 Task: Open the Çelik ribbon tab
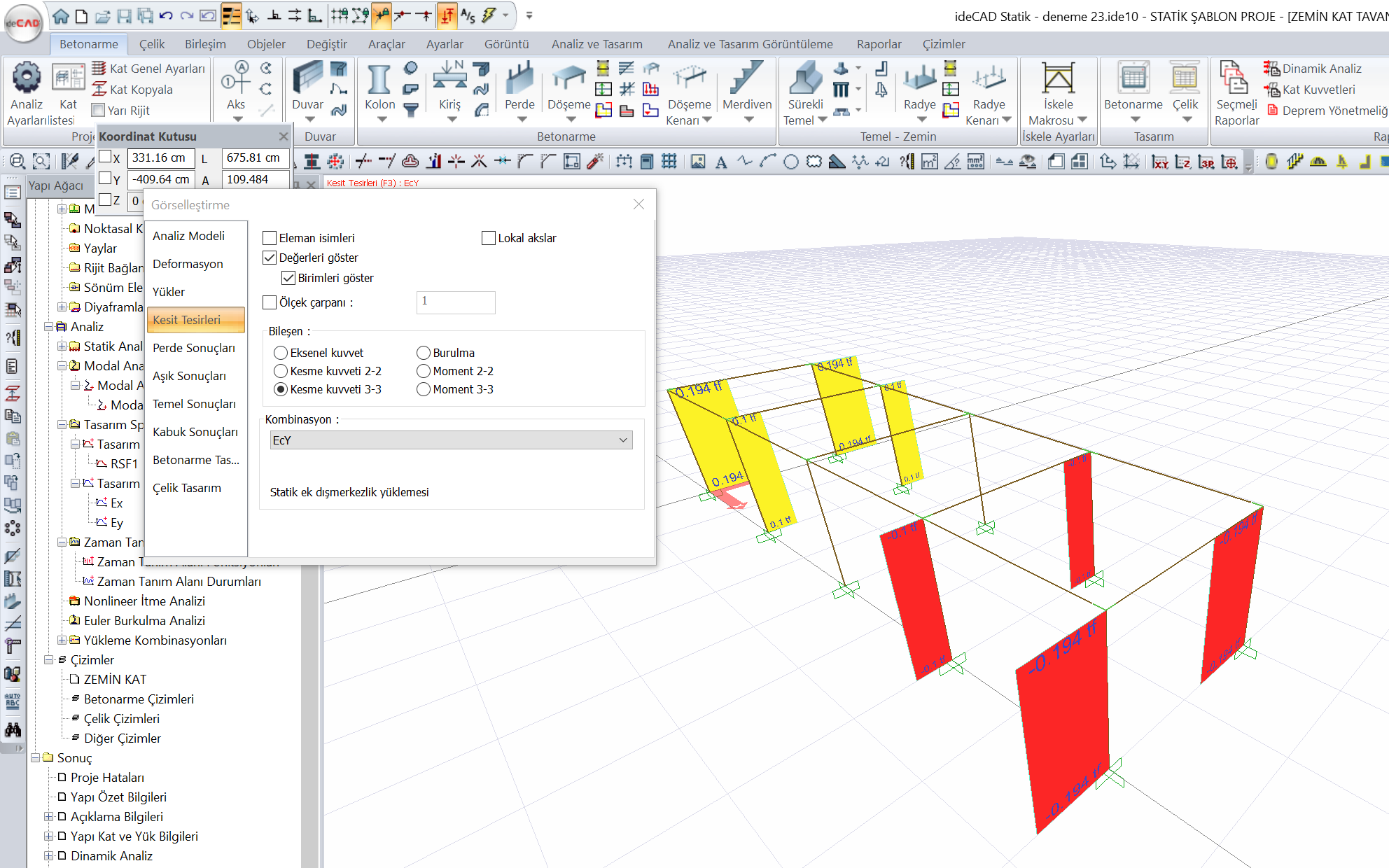point(151,44)
